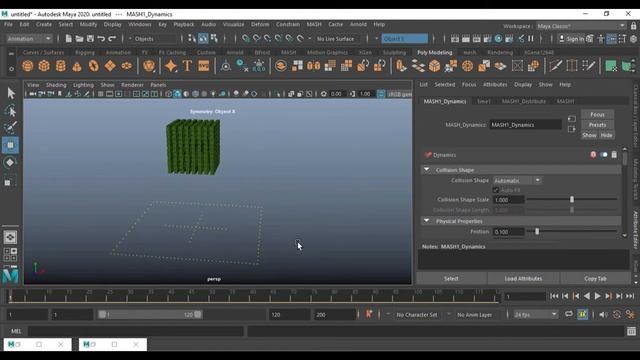Viewport: 640px width, 360px height.
Task: Create a polygon cube from the shelf
Action: click(44, 66)
